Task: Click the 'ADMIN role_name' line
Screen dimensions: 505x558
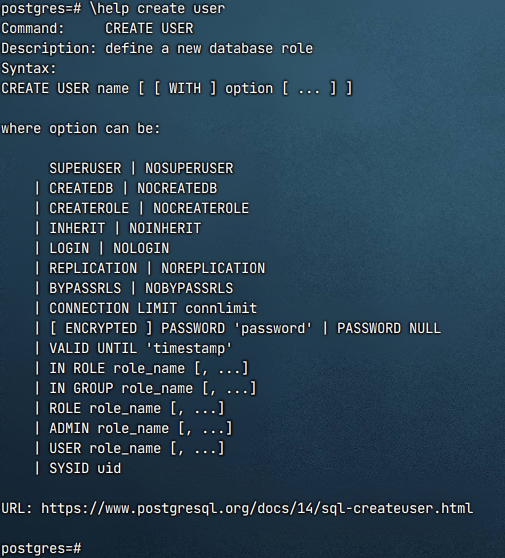Action: [141, 428]
